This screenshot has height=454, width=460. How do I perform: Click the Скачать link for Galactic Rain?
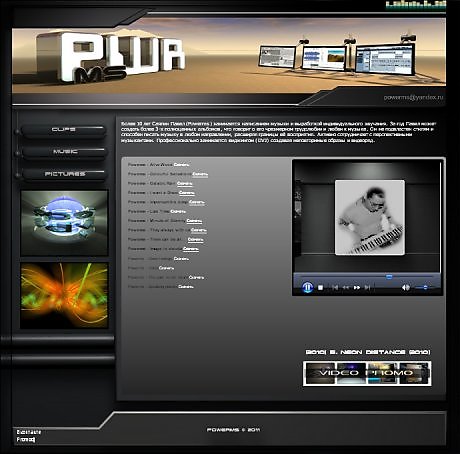click(184, 184)
